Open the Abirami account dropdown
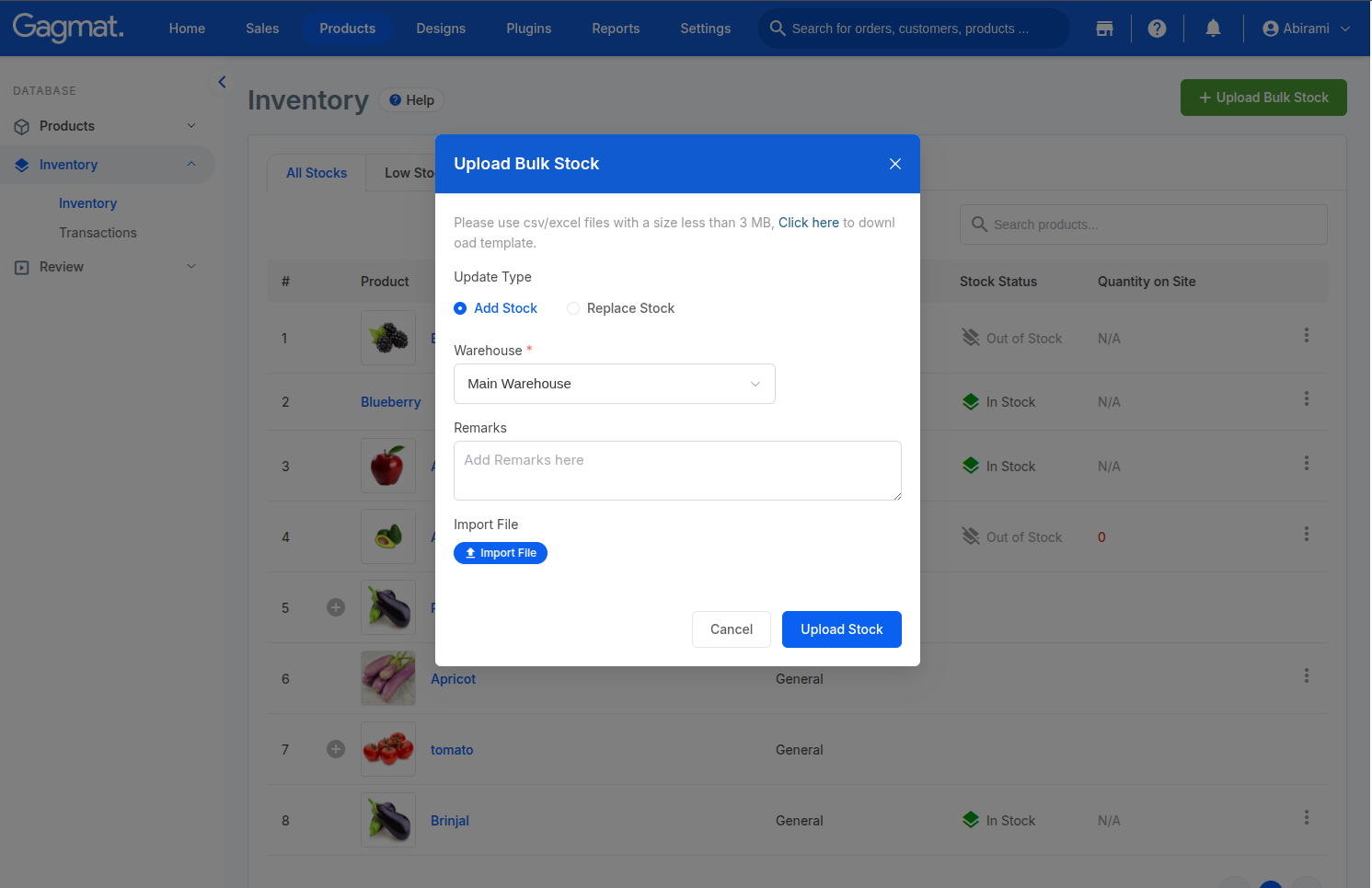This screenshot has width=1372, height=888. (x=1306, y=29)
